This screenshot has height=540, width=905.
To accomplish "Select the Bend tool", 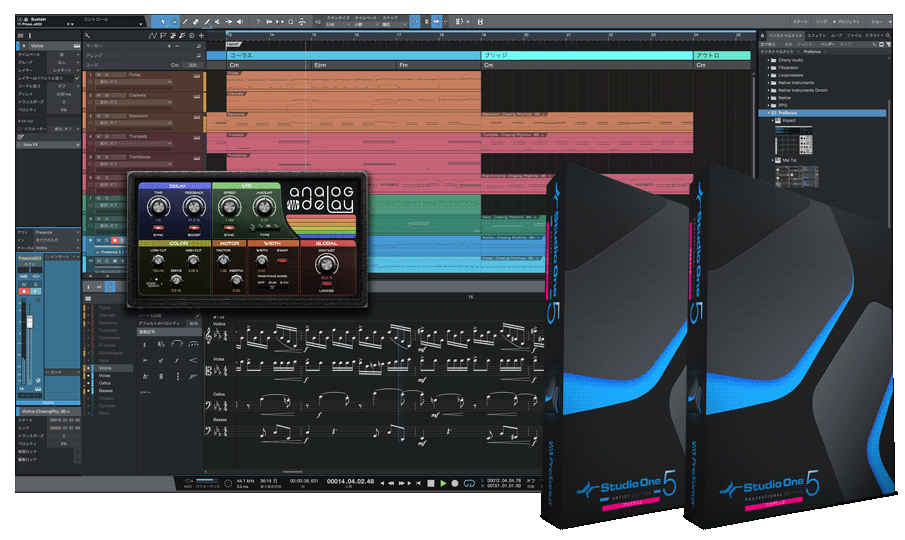I will tap(229, 22).
